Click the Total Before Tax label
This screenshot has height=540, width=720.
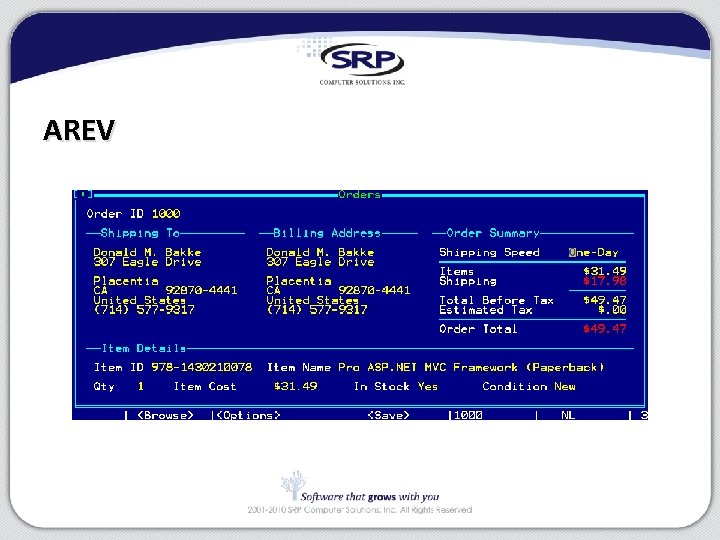(x=496, y=300)
